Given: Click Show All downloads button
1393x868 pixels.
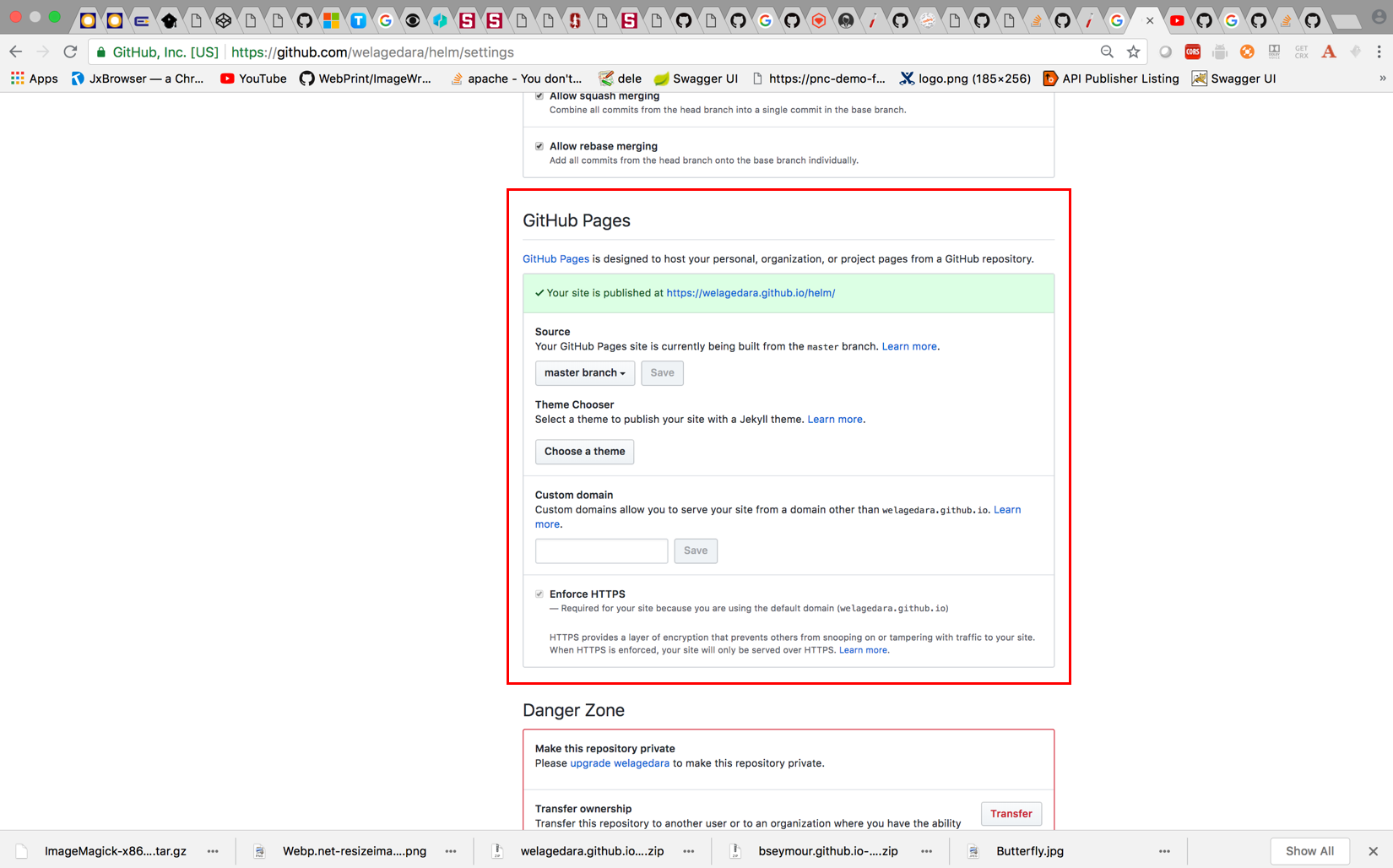Looking at the screenshot, I should 1309,851.
